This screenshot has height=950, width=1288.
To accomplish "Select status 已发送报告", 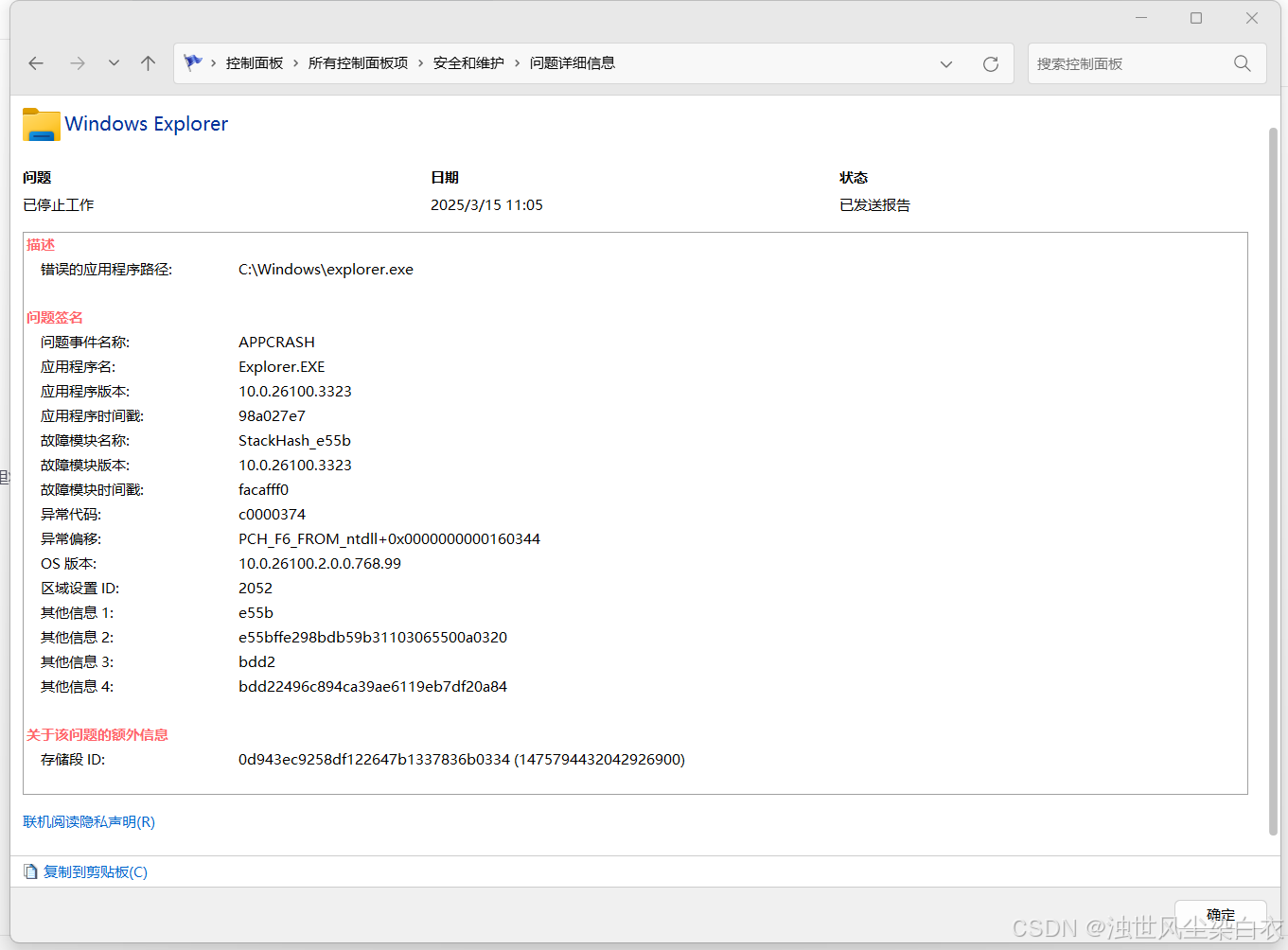I will click(874, 205).
